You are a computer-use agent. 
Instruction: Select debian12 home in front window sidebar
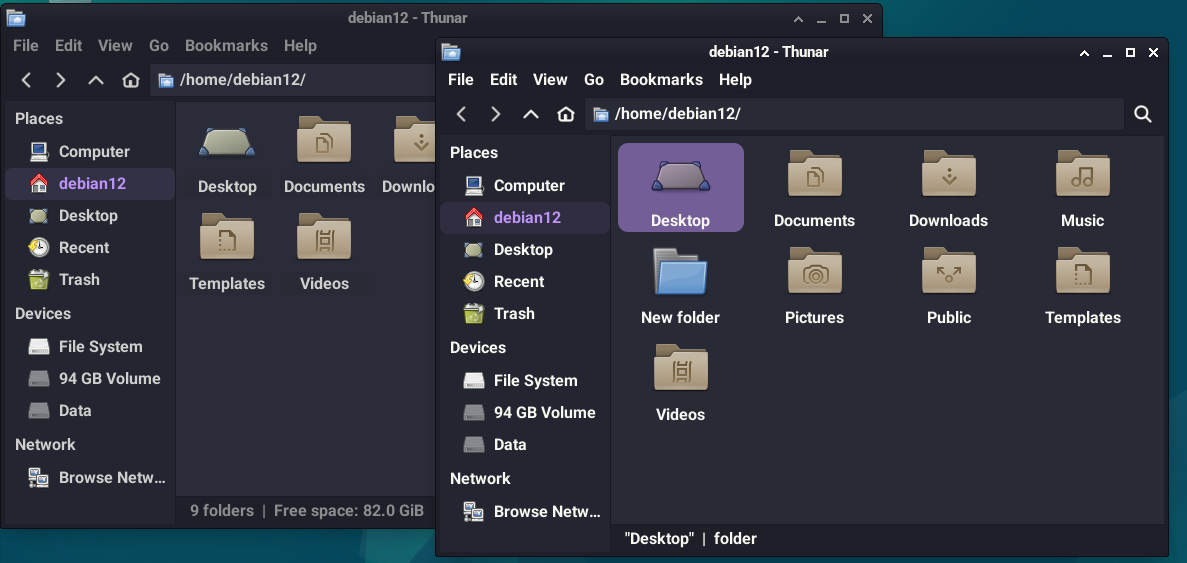[525, 217]
